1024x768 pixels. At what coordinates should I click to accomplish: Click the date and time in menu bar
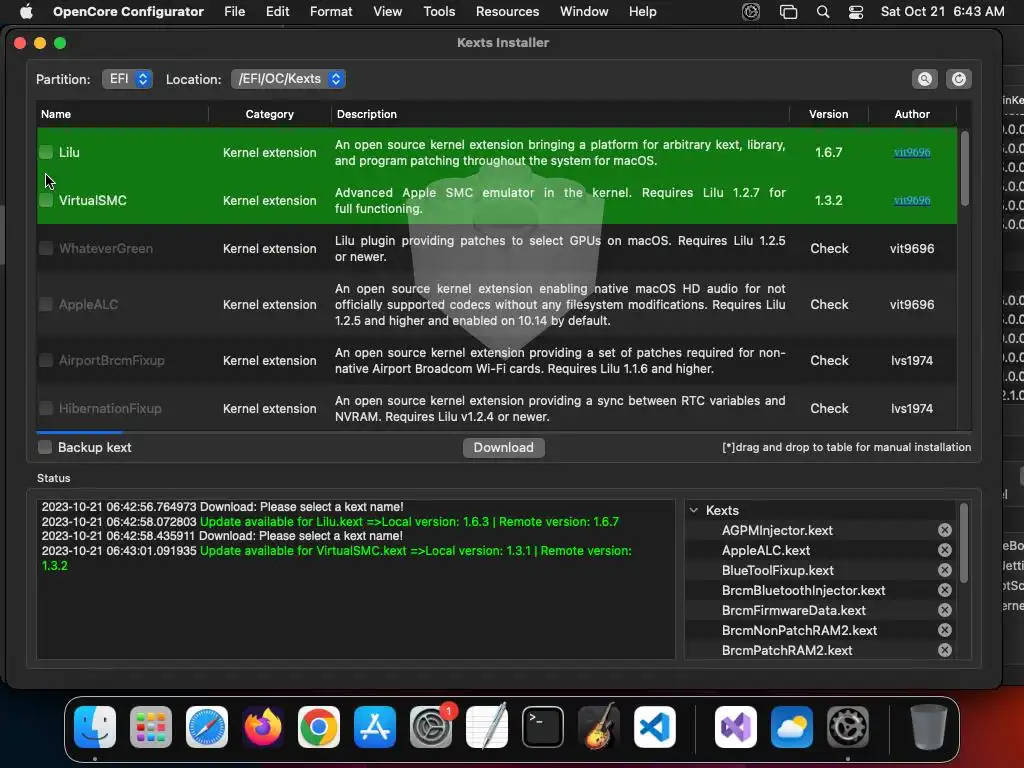[x=942, y=12]
